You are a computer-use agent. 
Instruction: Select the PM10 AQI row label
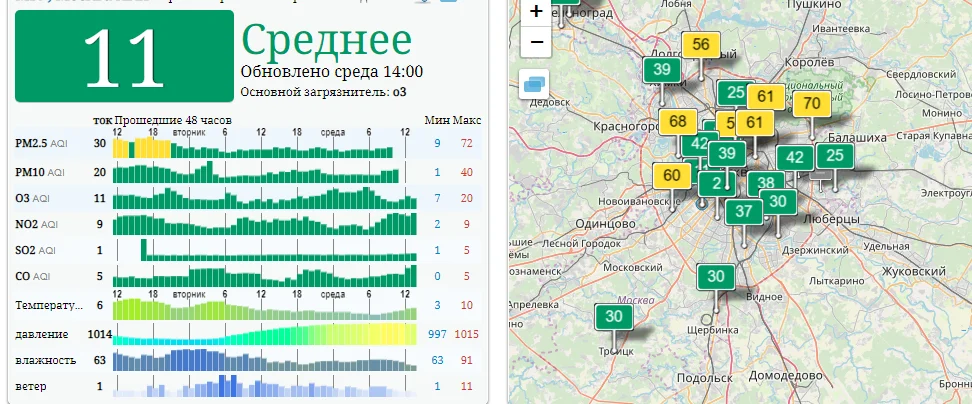pos(41,172)
